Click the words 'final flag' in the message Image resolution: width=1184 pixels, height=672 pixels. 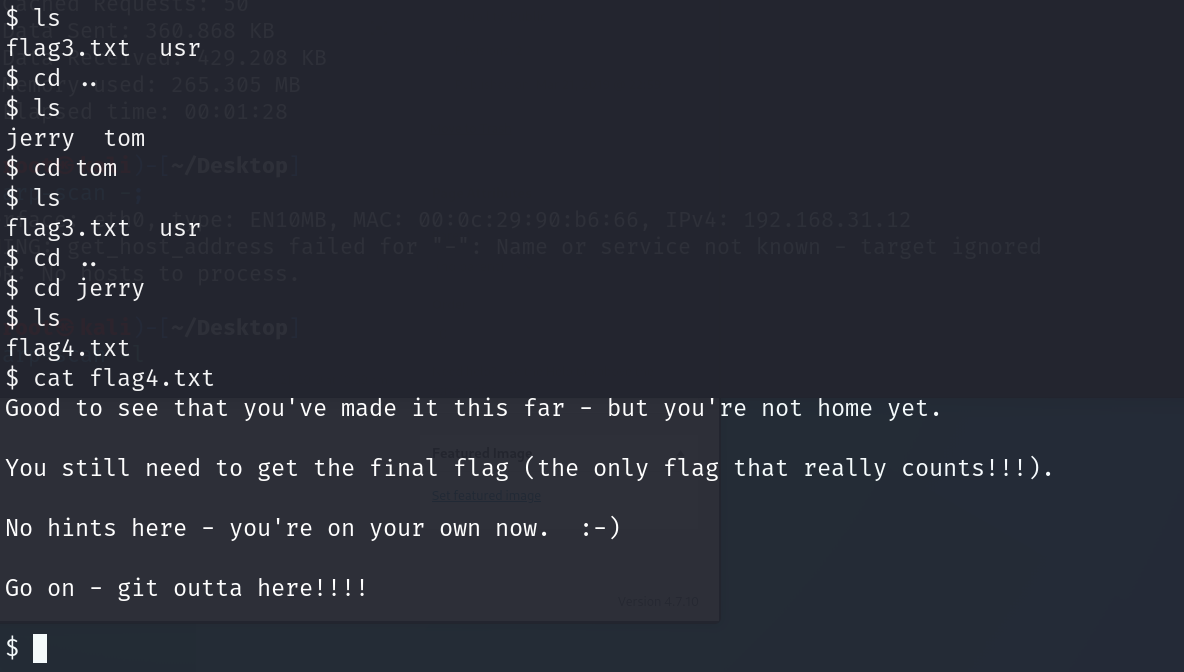[439, 468]
